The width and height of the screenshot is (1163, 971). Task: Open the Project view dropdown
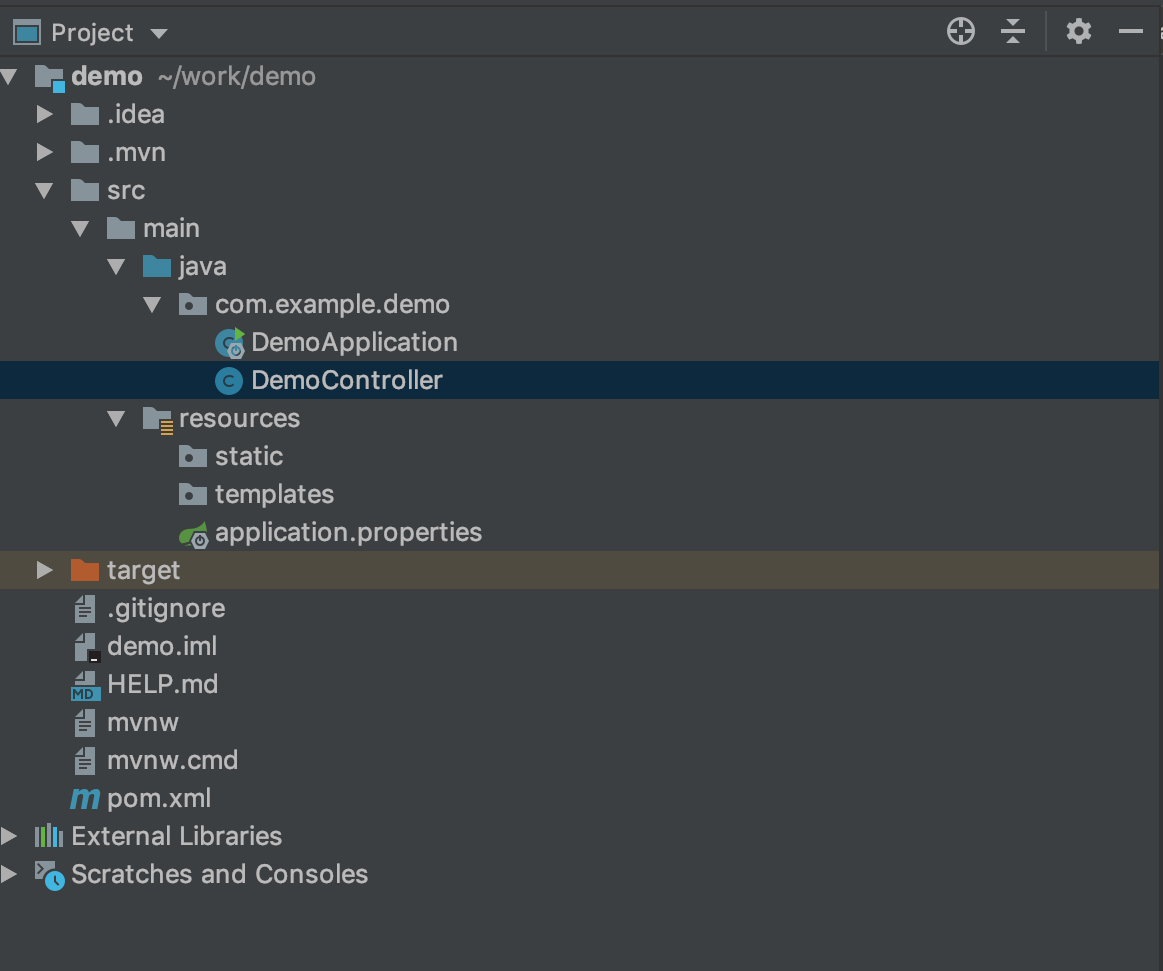[x=159, y=33]
